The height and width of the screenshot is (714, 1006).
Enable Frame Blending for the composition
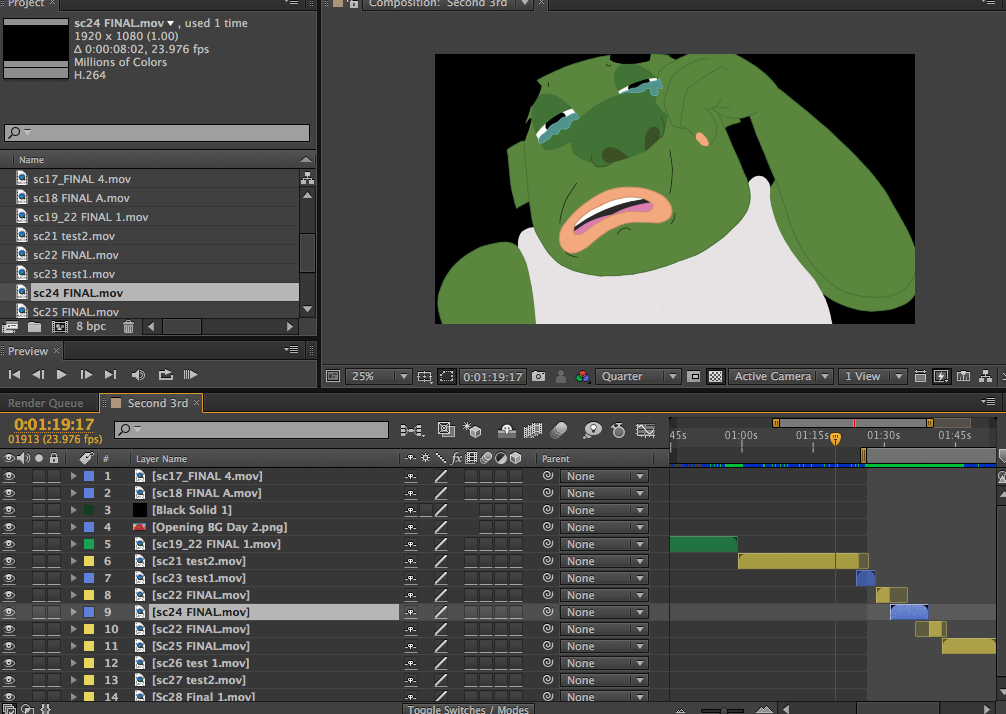[534, 430]
